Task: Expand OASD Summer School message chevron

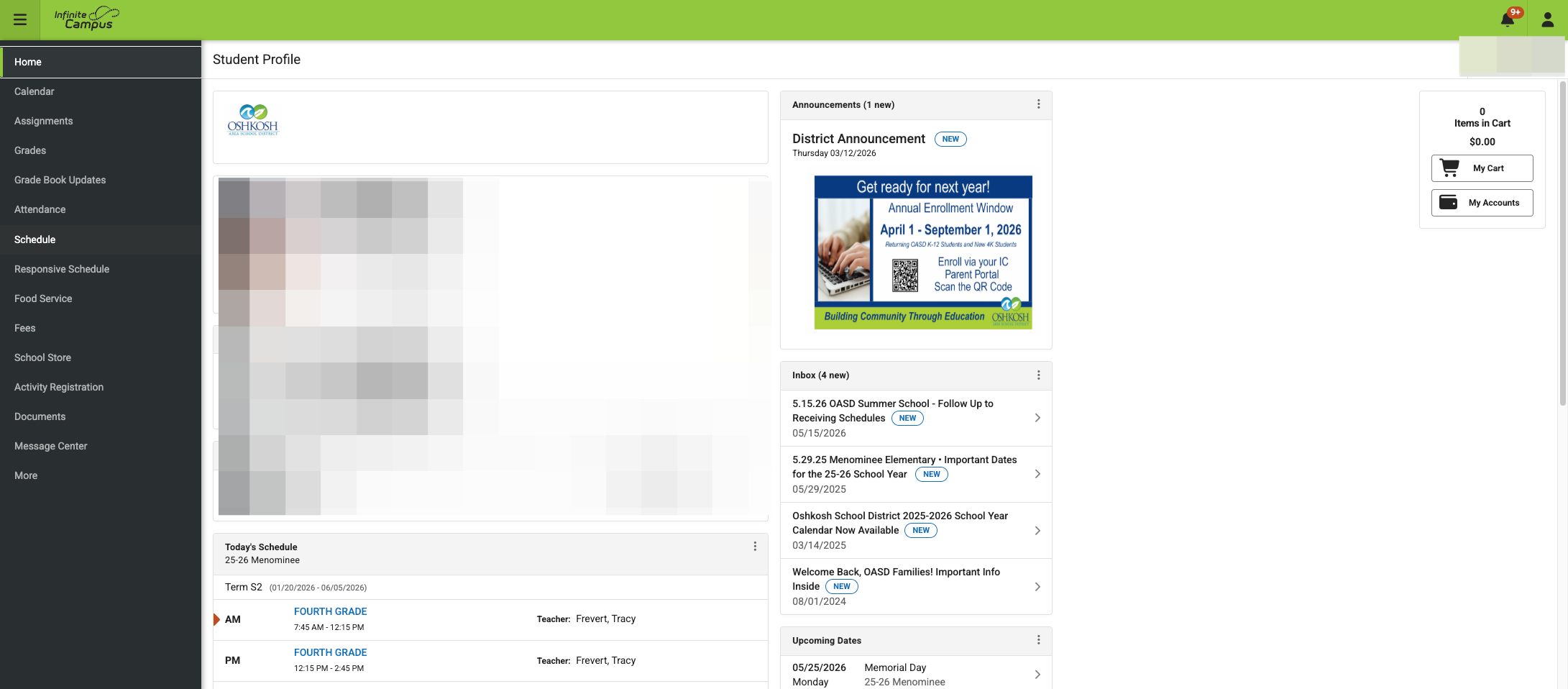Action: (x=1037, y=418)
